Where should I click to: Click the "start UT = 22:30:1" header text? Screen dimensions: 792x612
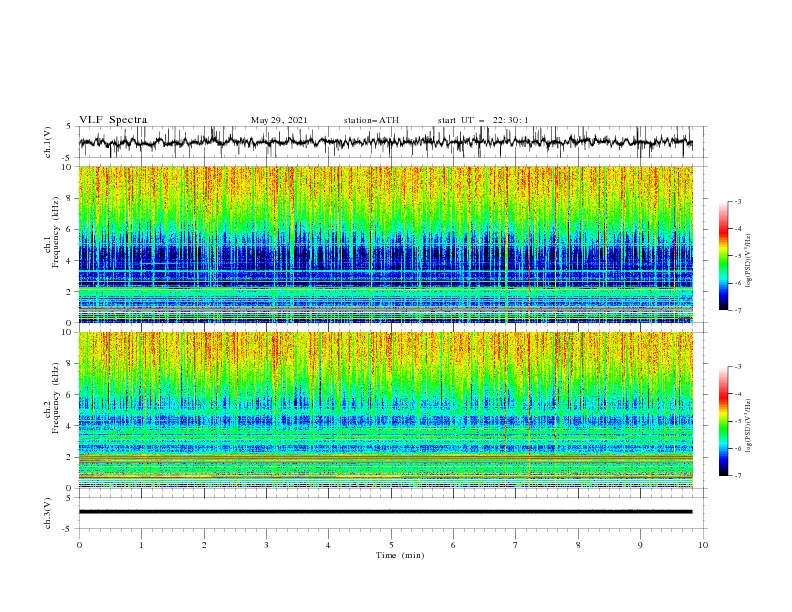(483, 120)
